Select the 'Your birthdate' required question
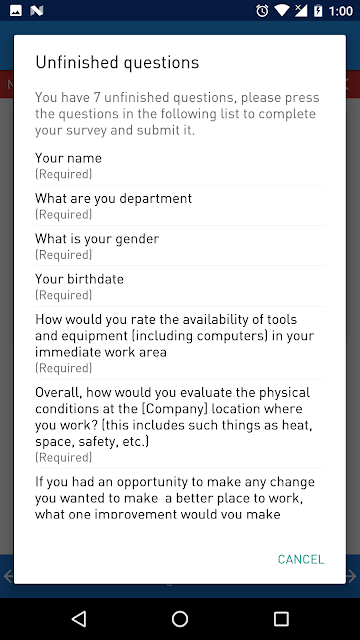 180,286
